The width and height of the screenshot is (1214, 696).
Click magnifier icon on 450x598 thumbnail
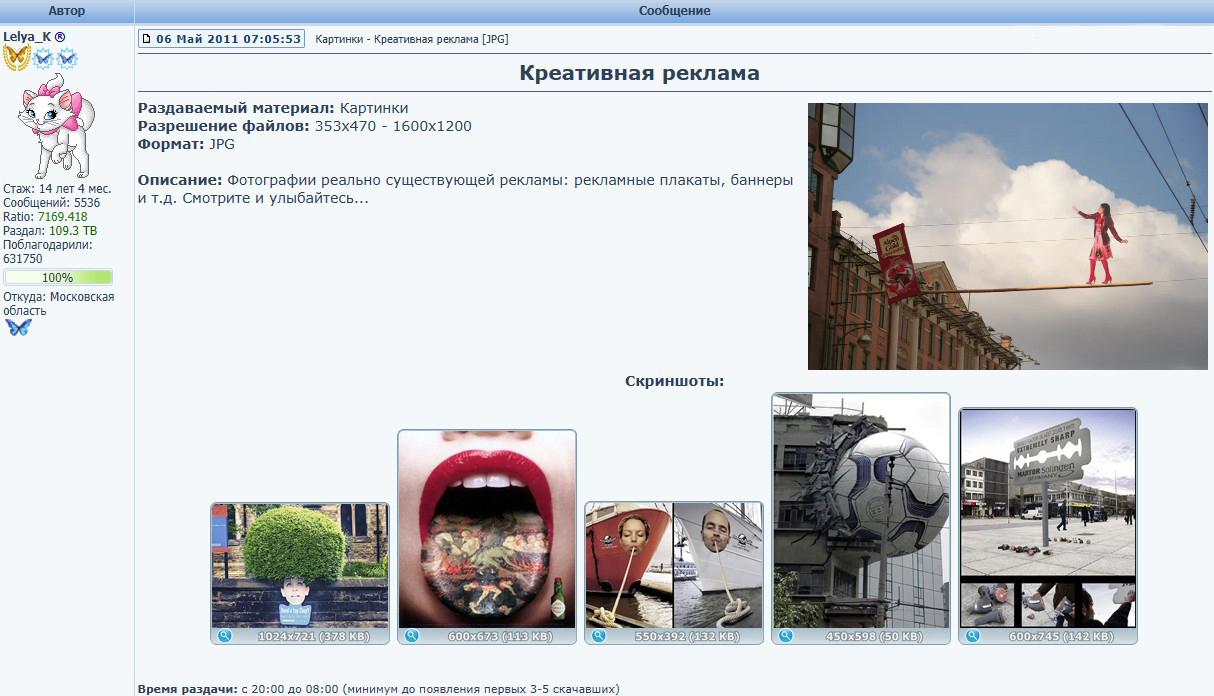click(786, 636)
